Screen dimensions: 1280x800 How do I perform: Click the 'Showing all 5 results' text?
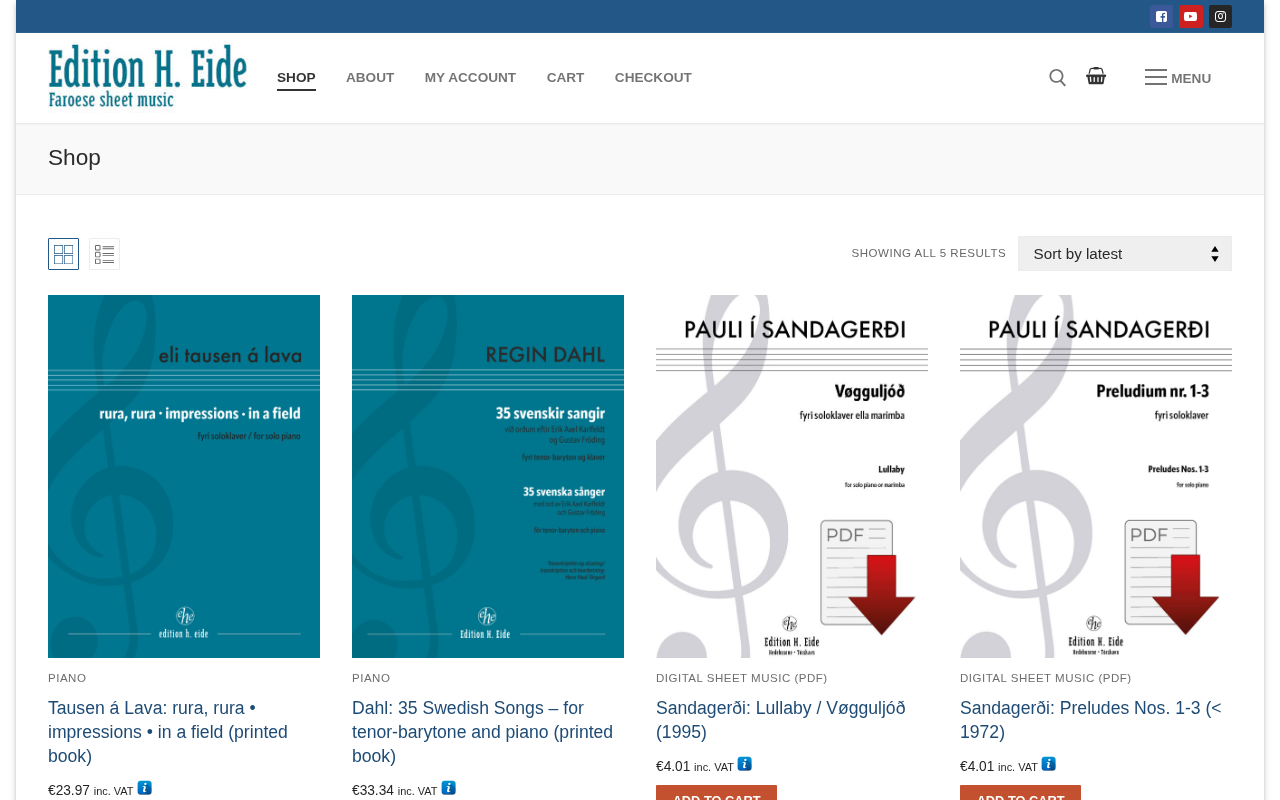928,253
